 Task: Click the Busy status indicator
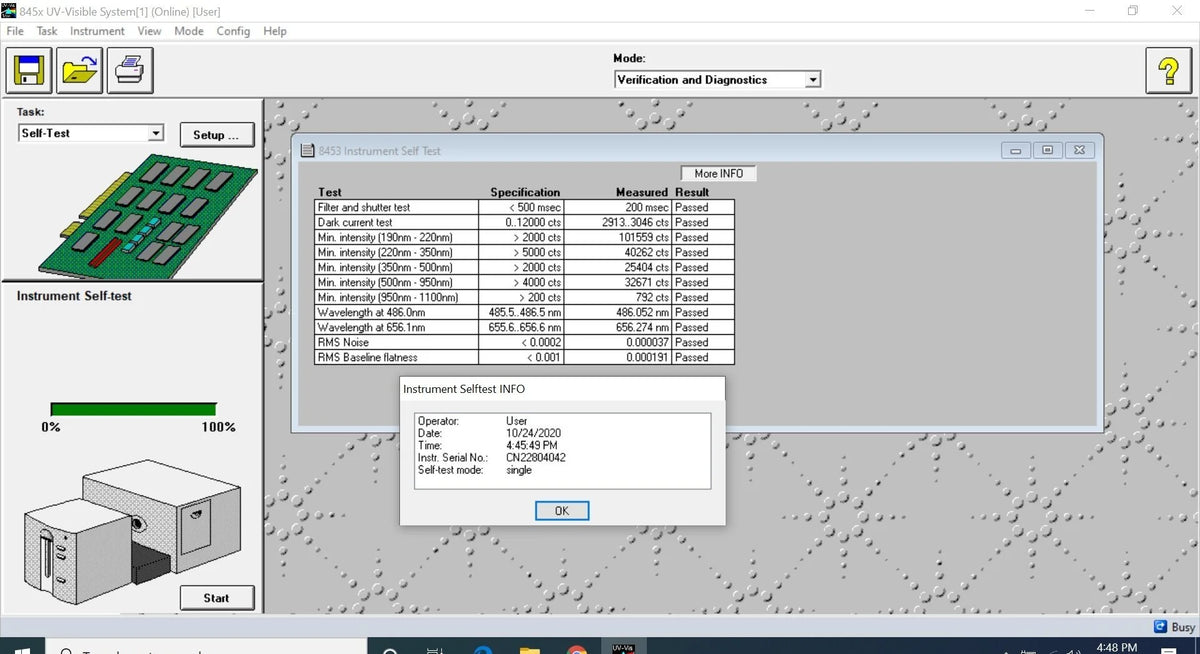point(1173,627)
